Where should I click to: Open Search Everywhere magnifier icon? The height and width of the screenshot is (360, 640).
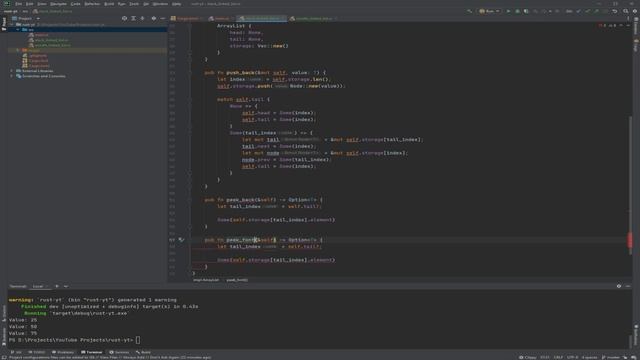(x=625, y=11)
